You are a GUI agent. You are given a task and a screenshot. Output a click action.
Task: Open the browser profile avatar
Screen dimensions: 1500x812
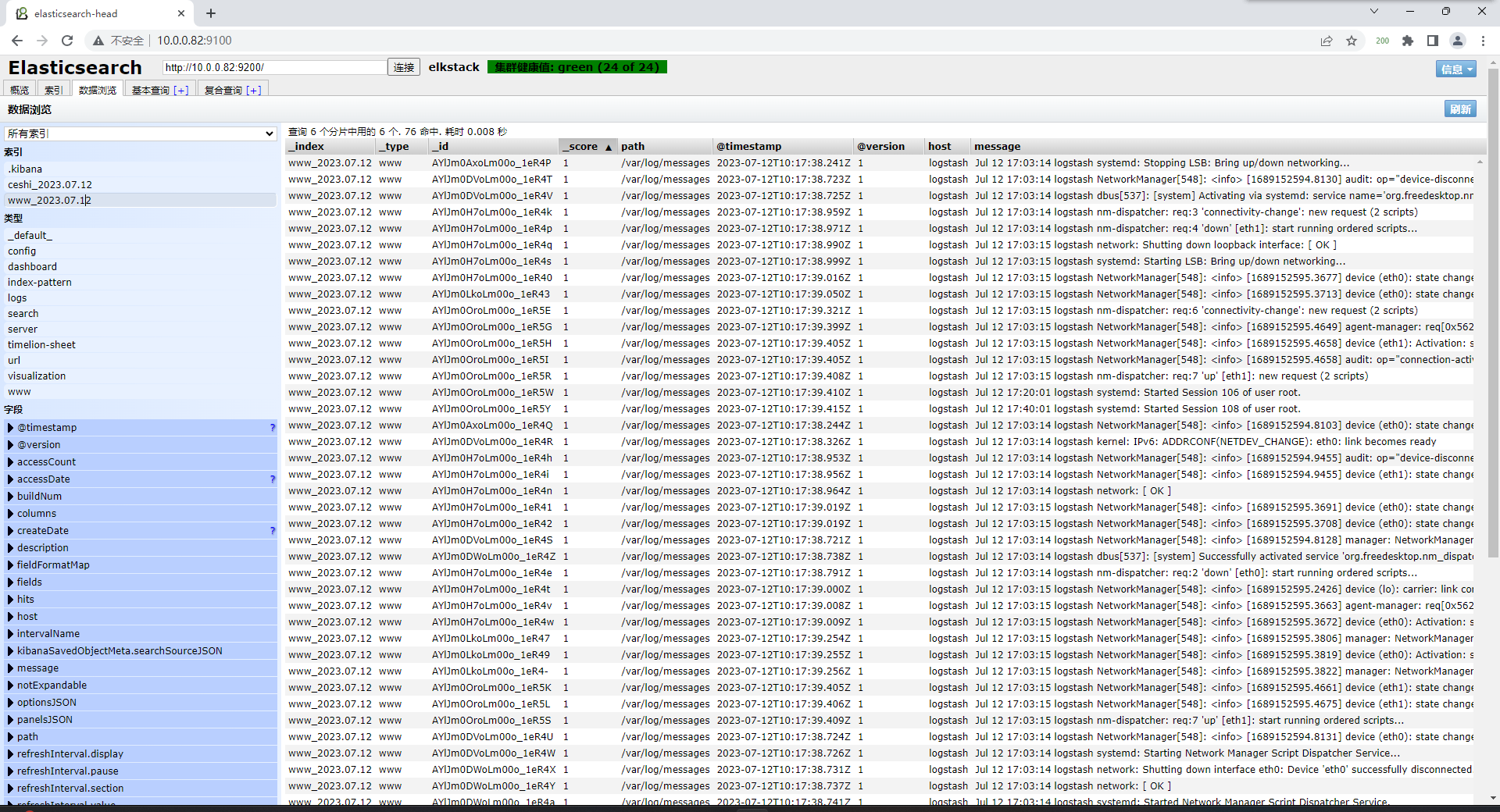1458,41
